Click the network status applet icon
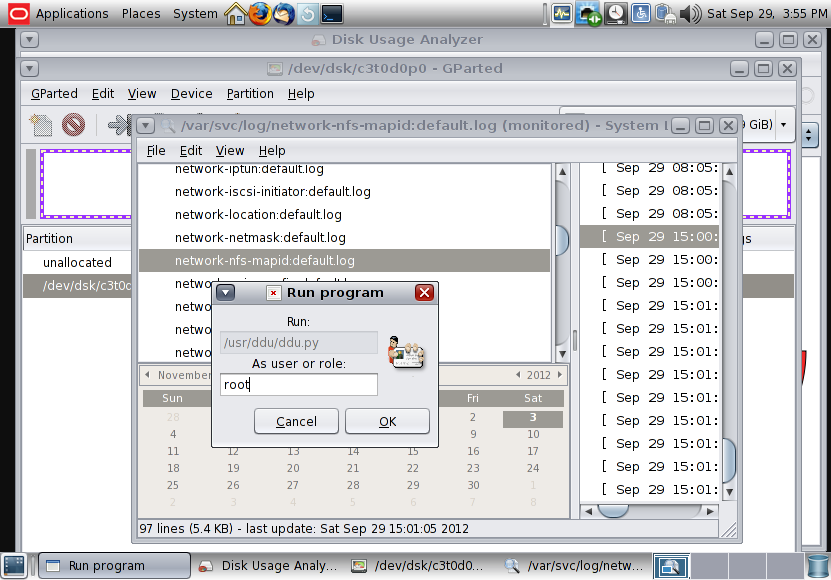The width and height of the screenshot is (831, 580). pyautogui.click(x=588, y=13)
